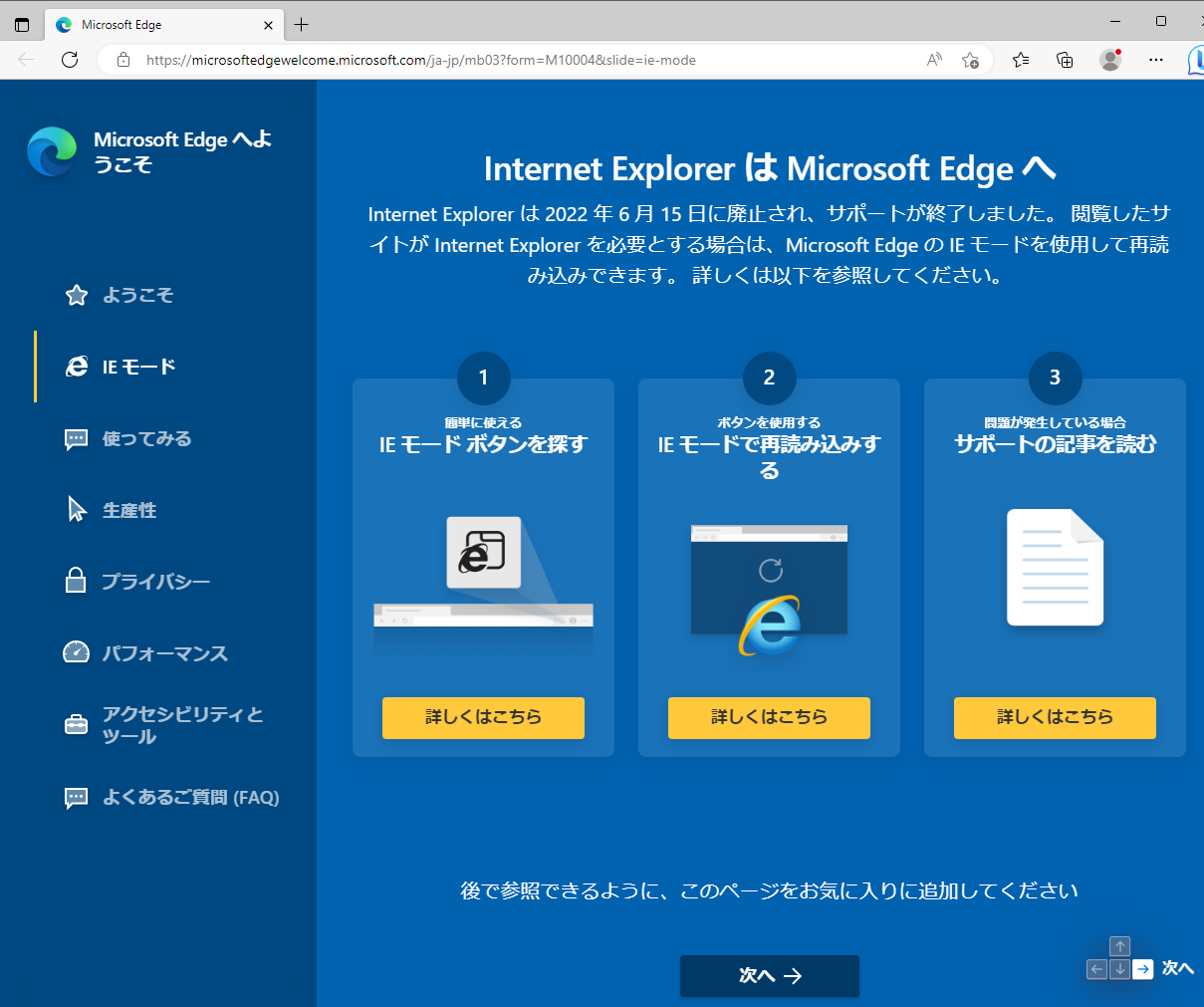Image resolution: width=1204 pixels, height=1007 pixels.
Task: Click the step 1 number circle
Action: [x=483, y=378]
